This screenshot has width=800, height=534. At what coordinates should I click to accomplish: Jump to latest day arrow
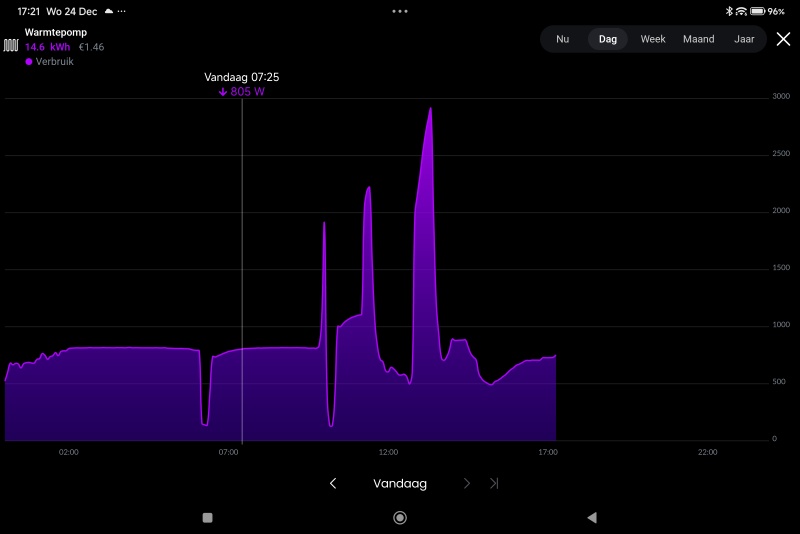point(494,484)
